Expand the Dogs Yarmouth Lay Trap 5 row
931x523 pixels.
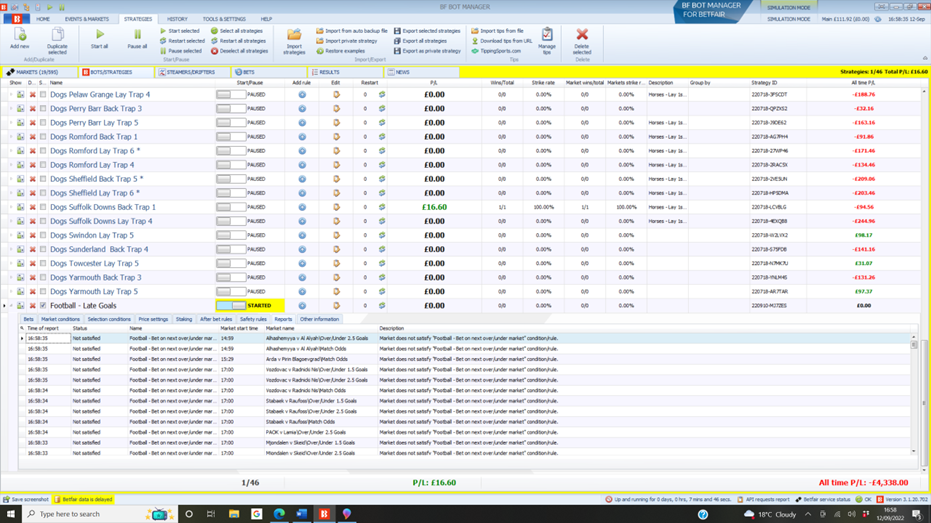coord(11,291)
